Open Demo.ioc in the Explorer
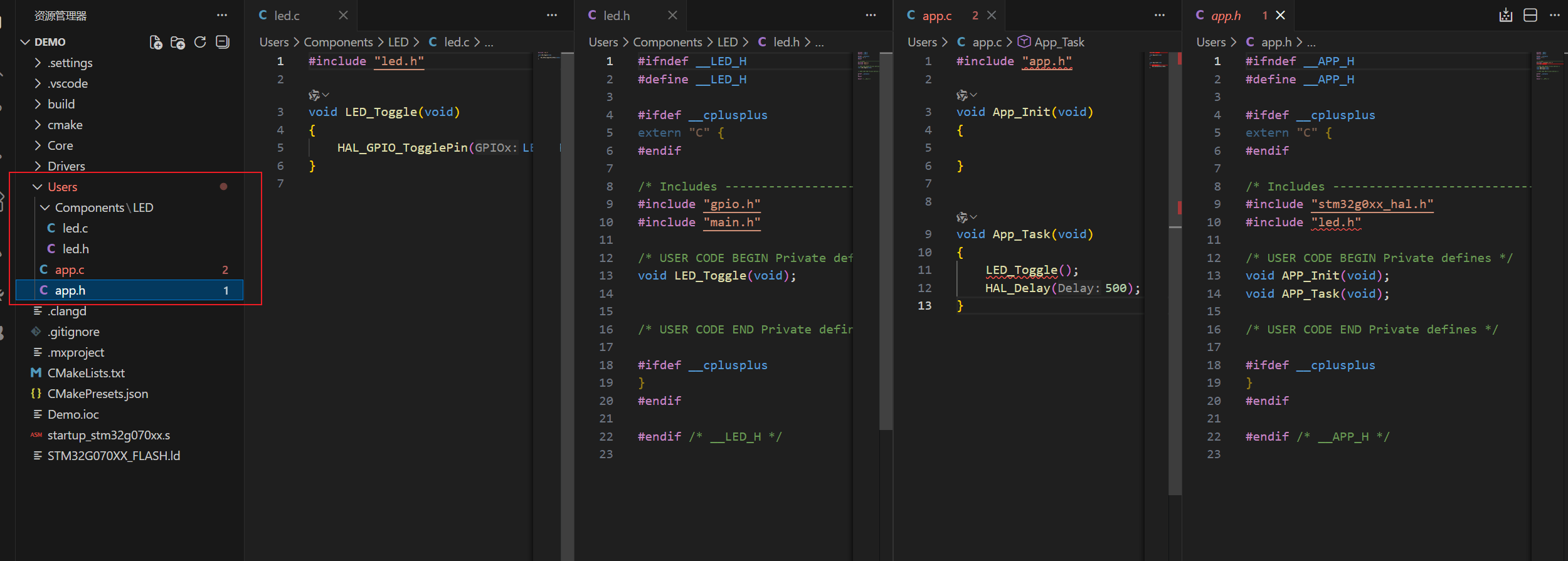The image size is (1568, 561). [x=73, y=414]
